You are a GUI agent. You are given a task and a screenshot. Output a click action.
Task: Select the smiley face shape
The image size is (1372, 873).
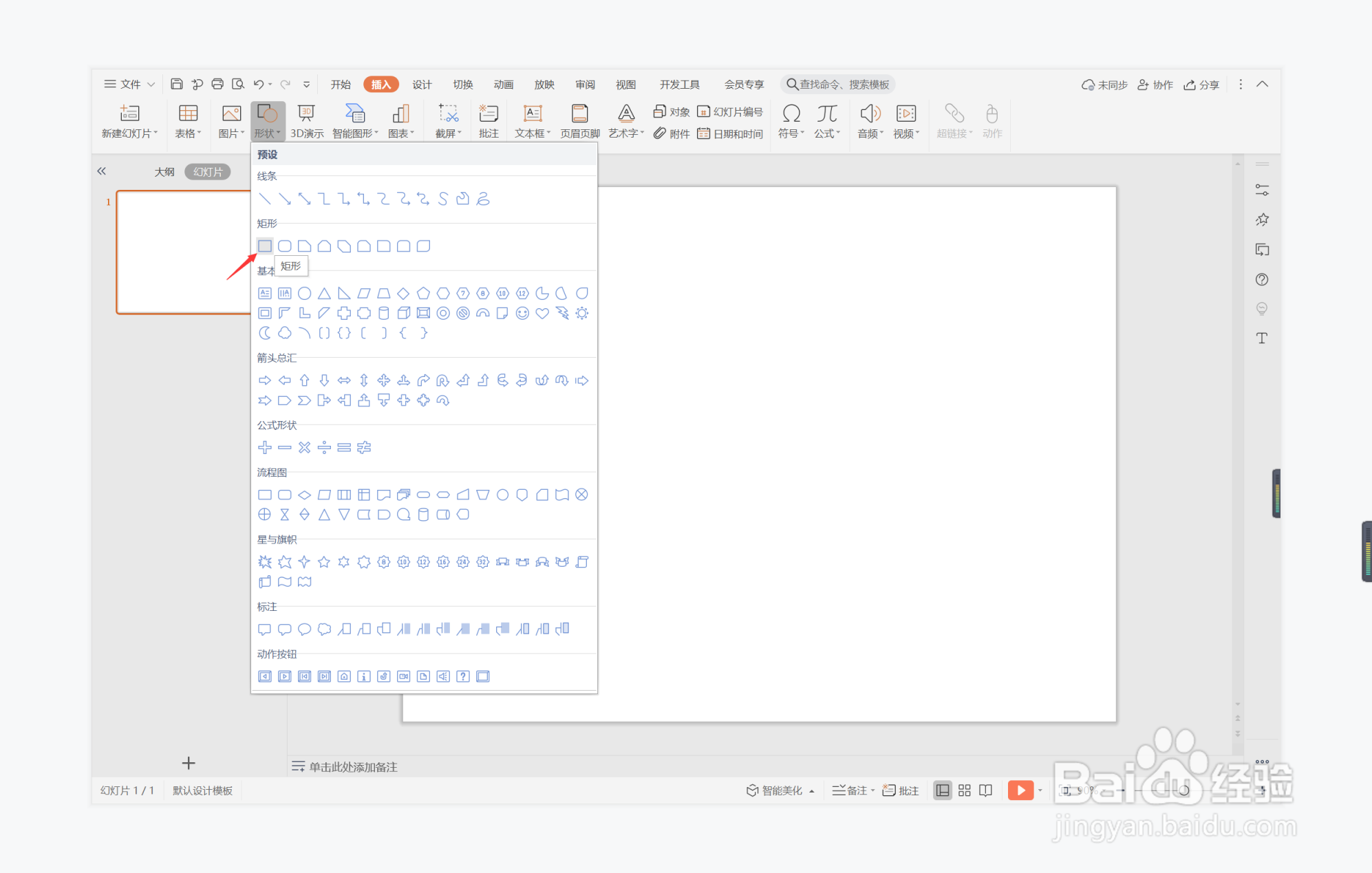point(522,313)
